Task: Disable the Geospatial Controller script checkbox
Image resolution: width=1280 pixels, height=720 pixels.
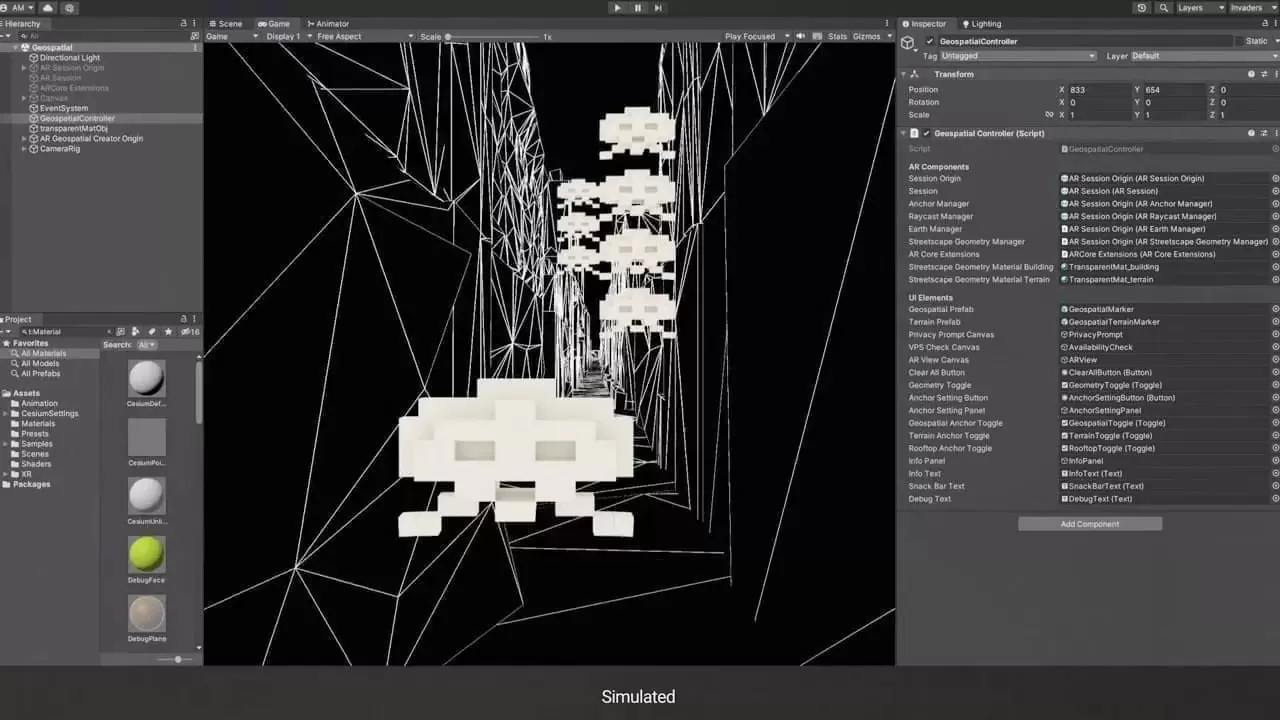Action: click(x=926, y=133)
